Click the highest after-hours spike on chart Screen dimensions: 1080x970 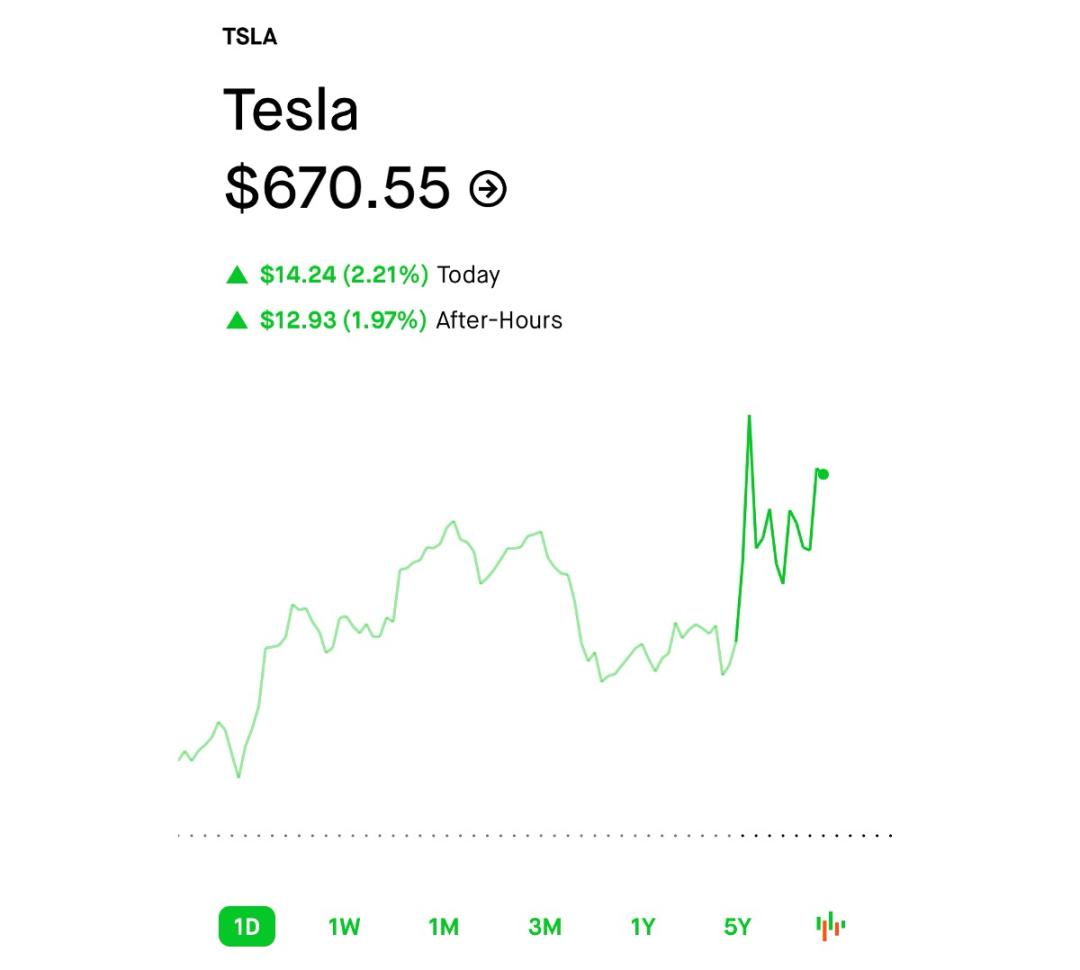[749, 416]
